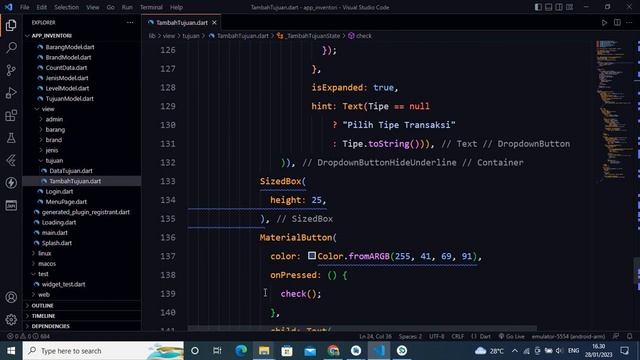Click Windows Start button
640x360 pixels.
[x=11, y=351]
